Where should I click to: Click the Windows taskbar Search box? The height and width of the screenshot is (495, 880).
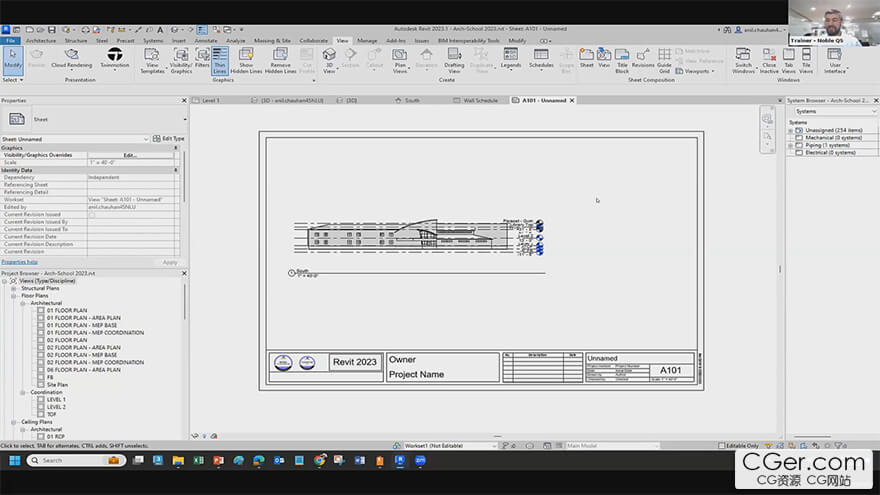(76, 460)
